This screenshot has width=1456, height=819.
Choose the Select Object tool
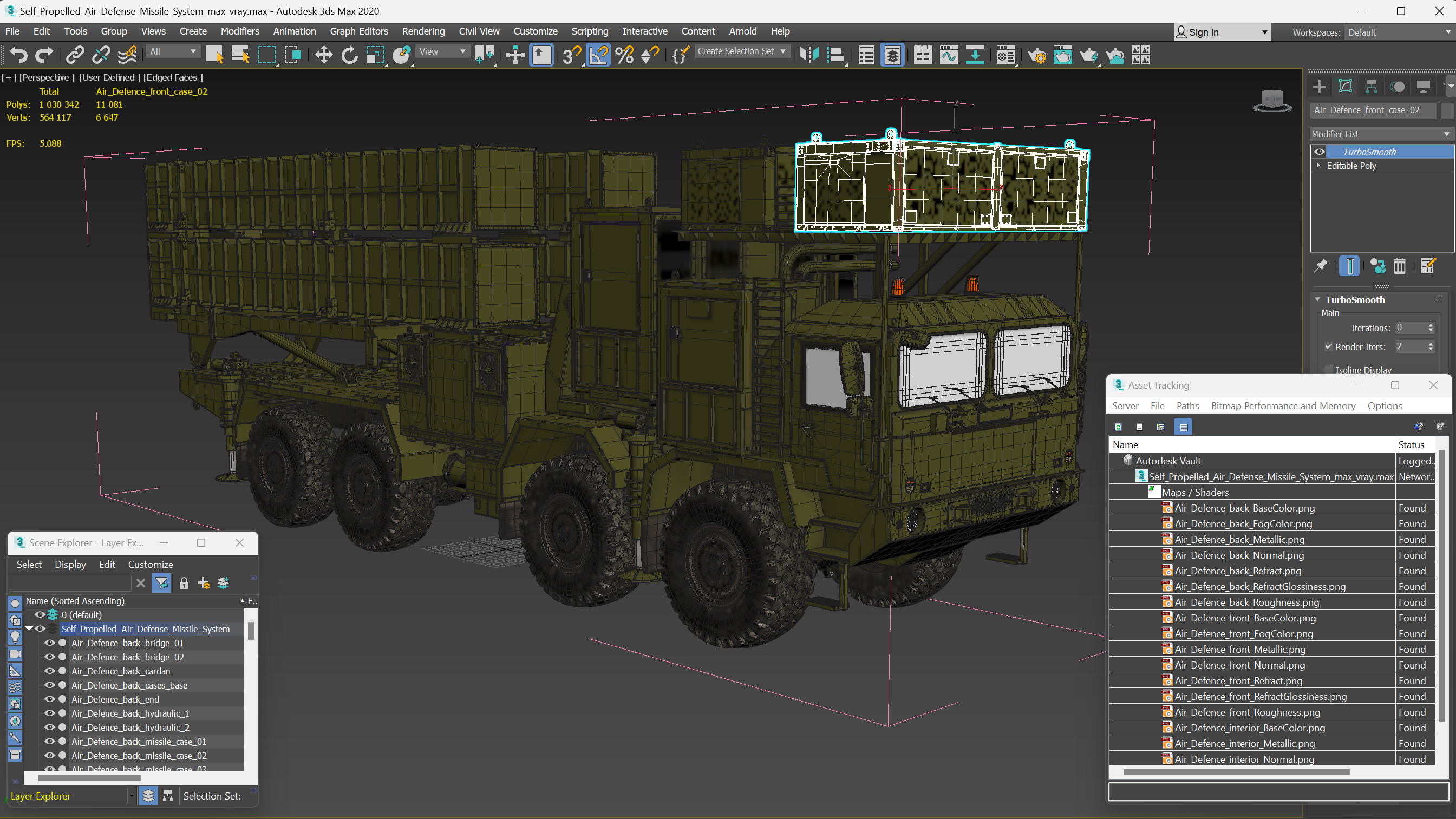coord(214,55)
